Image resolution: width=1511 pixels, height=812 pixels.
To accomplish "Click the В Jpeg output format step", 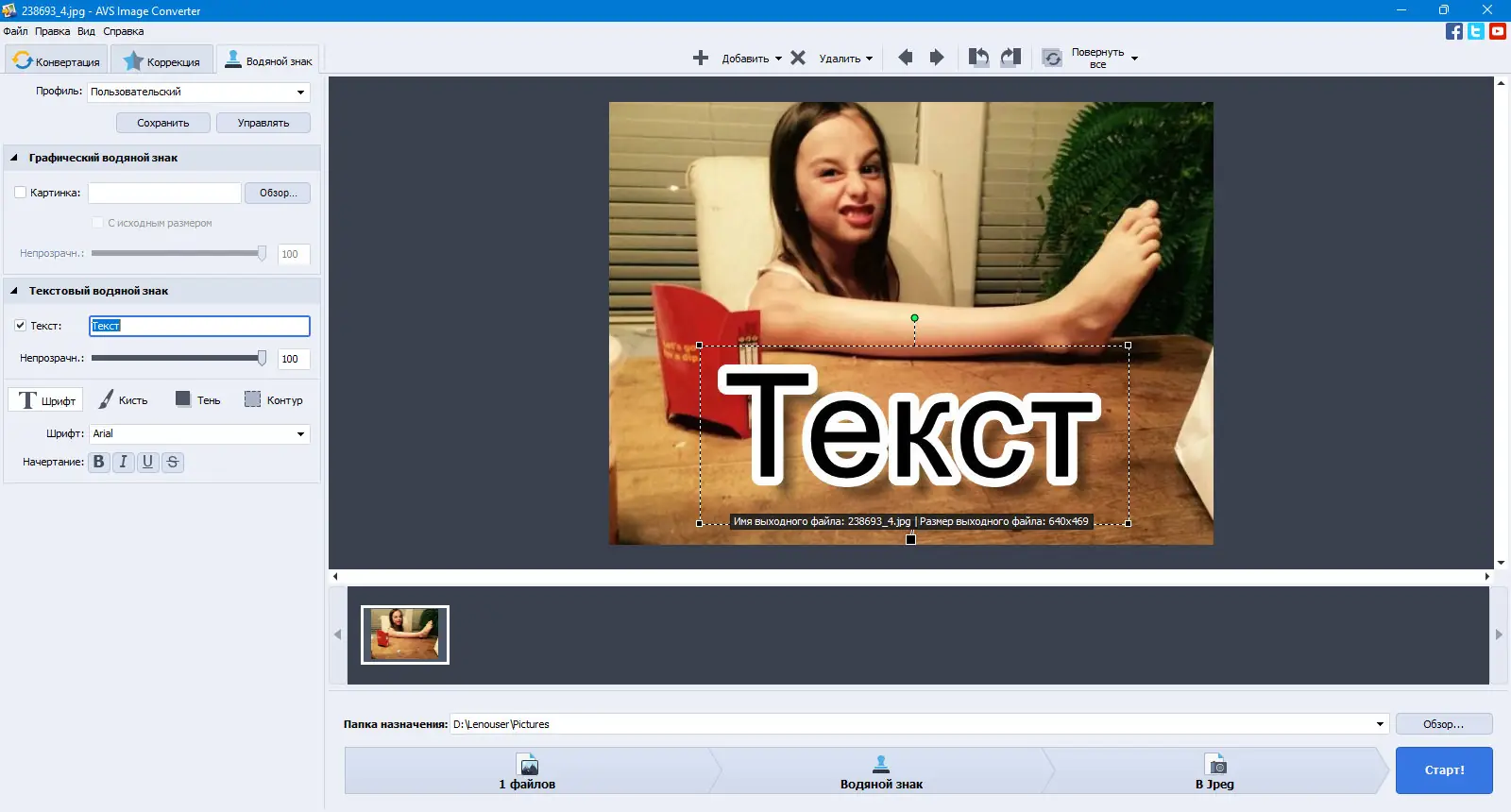I will [x=1214, y=770].
